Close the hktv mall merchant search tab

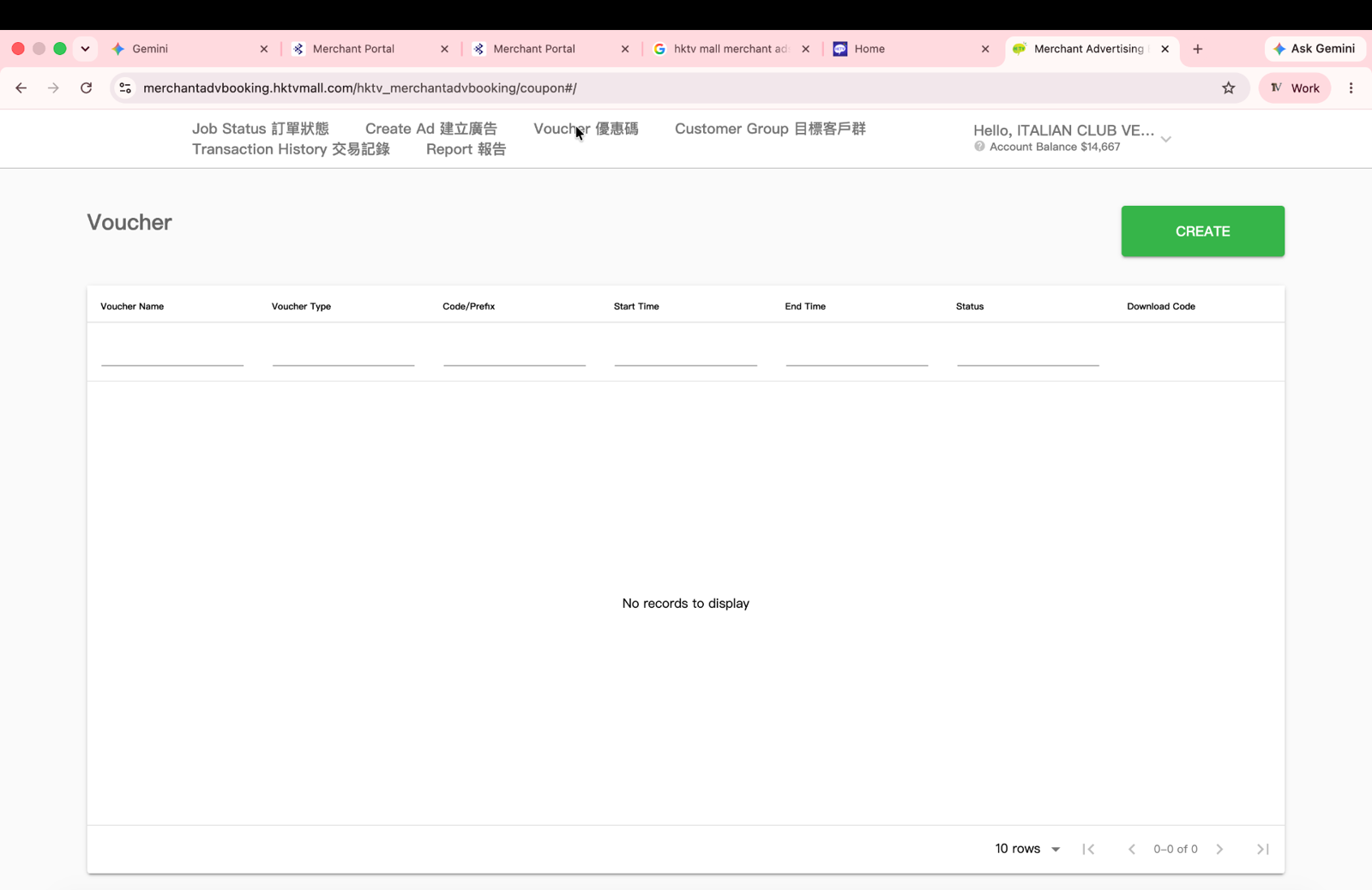(x=805, y=49)
